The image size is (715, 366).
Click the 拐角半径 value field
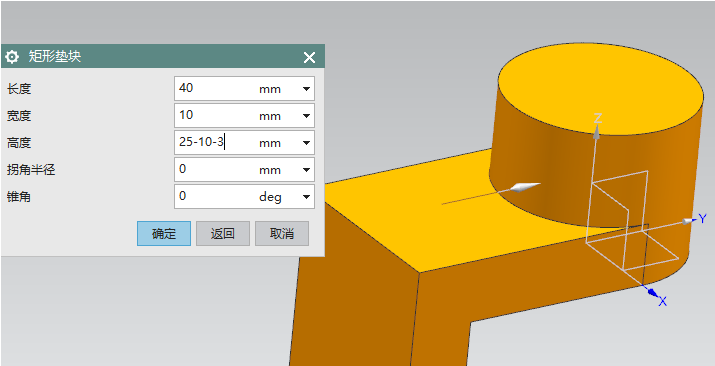(214, 170)
